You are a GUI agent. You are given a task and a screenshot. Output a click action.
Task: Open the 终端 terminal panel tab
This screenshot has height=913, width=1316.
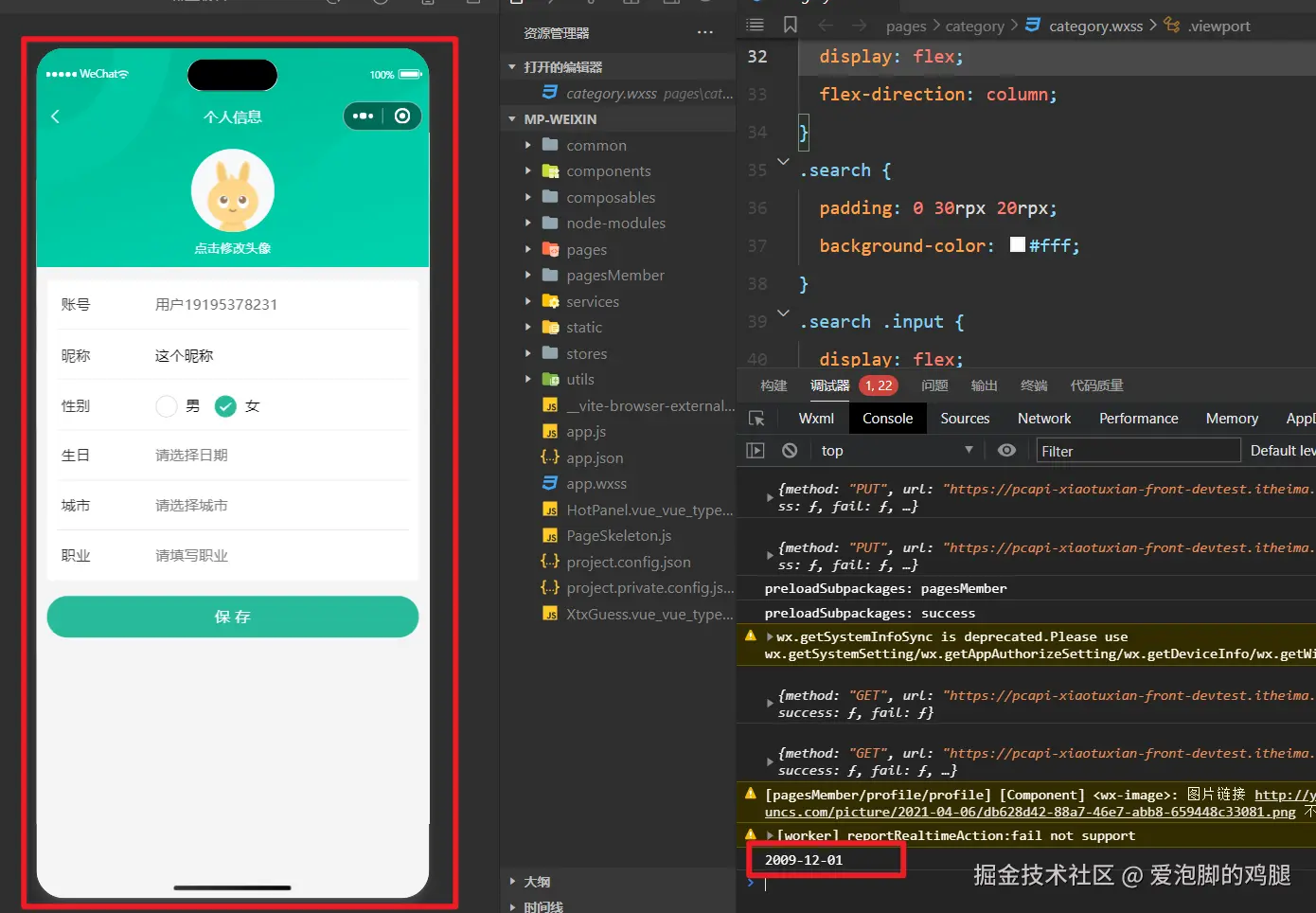(1034, 385)
